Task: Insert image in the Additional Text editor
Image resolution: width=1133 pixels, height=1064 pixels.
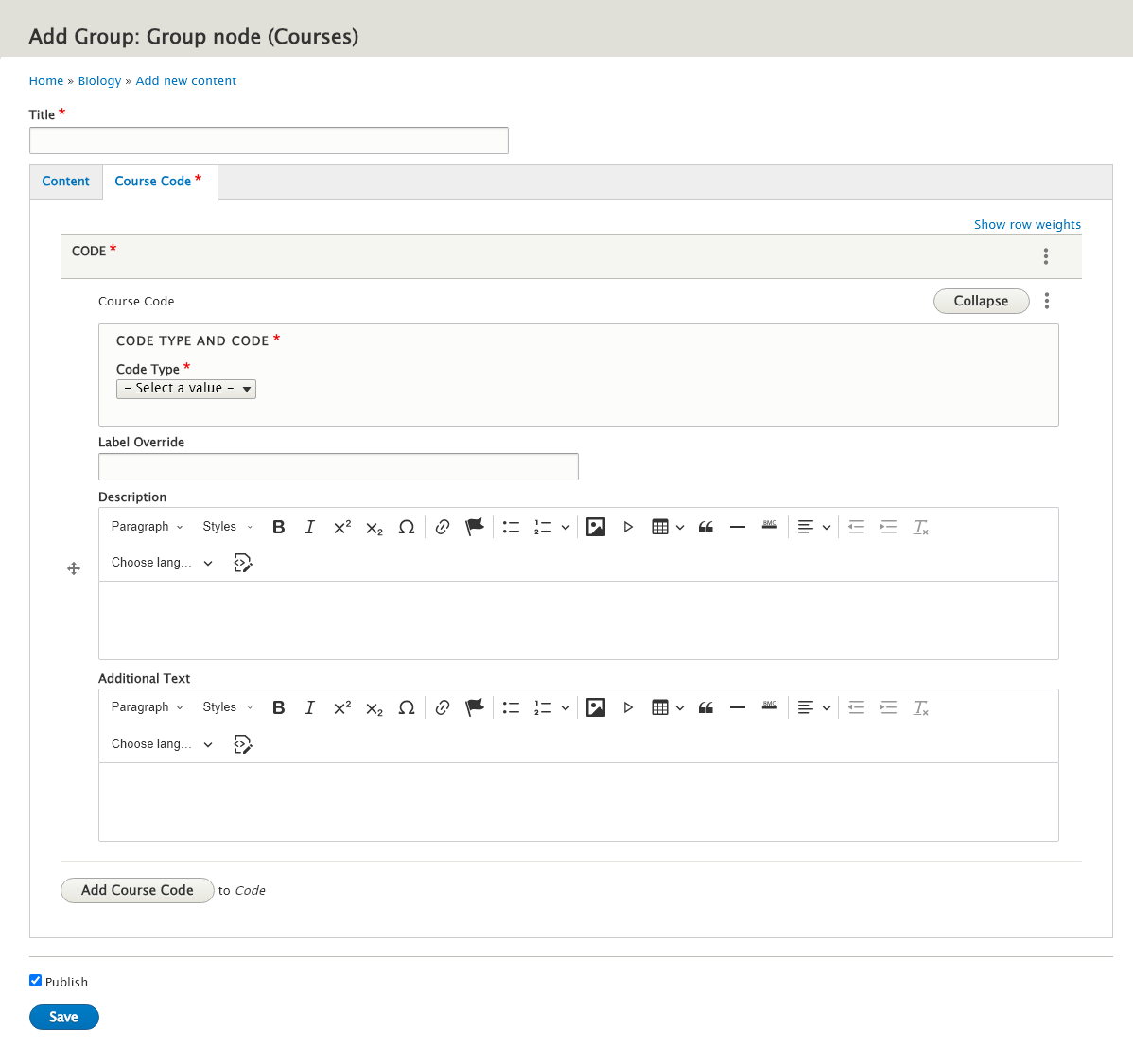Action: (x=596, y=707)
